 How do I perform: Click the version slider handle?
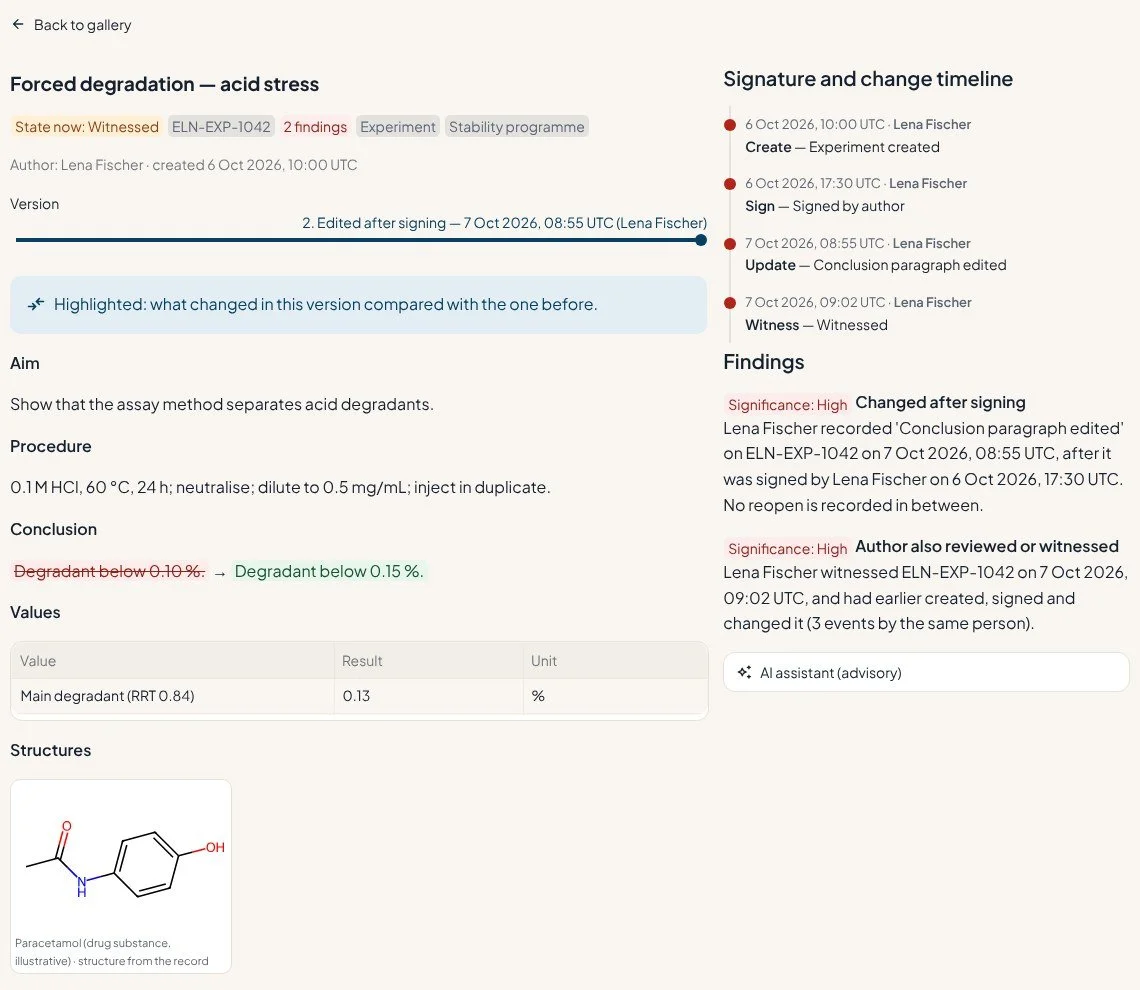(701, 240)
